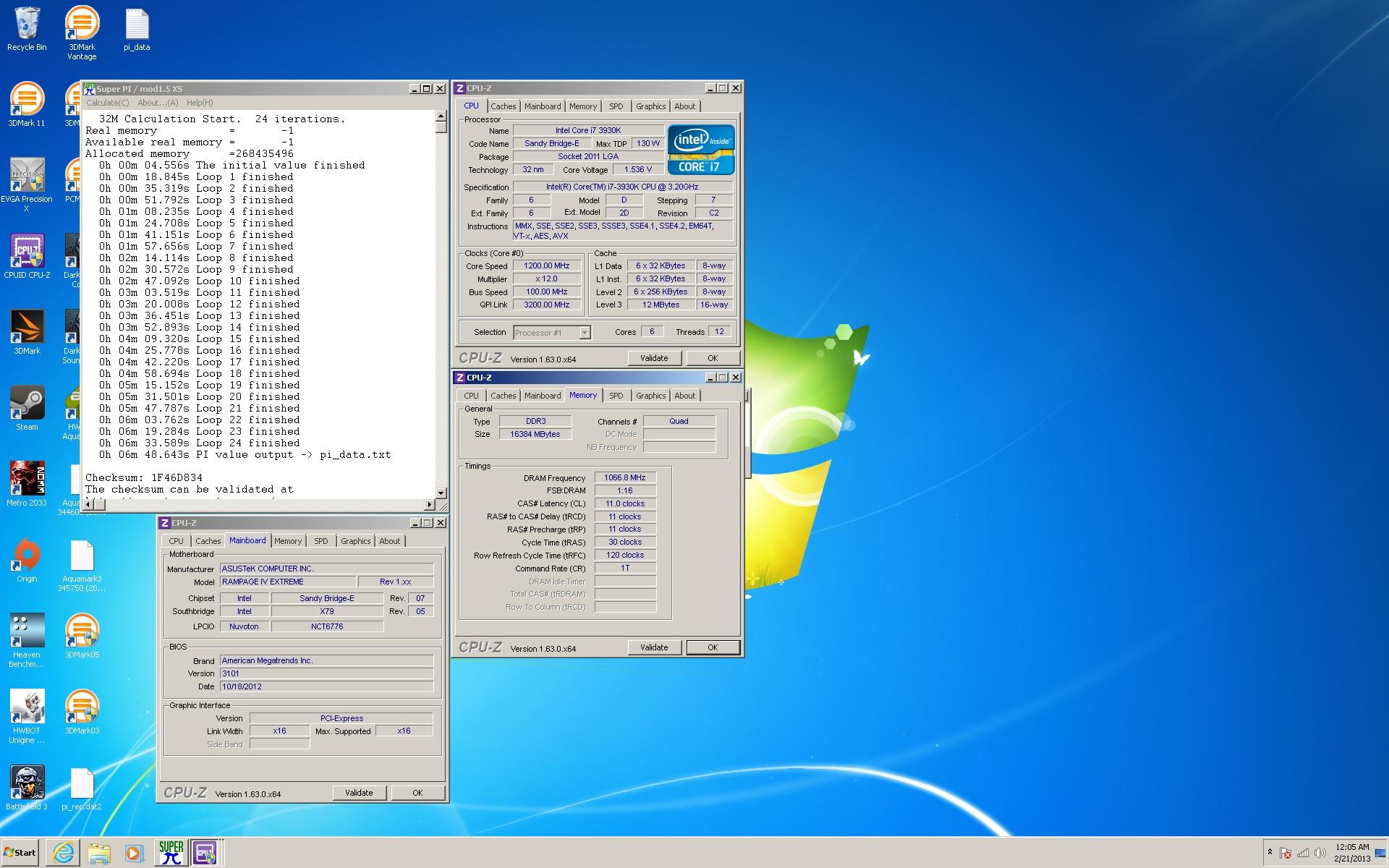Switch to CPU tab in Memory CPU-Z window
This screenshot has width=1389, height=868.
[x=471, y=396]
